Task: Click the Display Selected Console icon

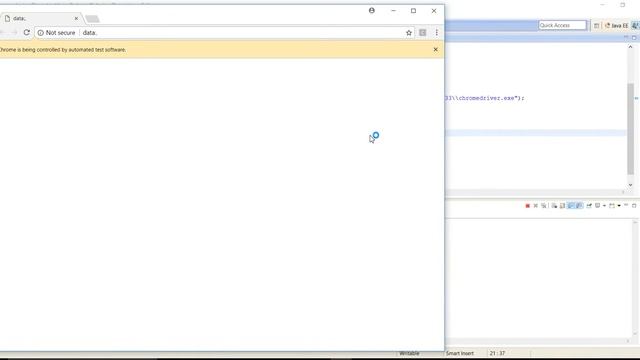Action: tap(598, 206)
